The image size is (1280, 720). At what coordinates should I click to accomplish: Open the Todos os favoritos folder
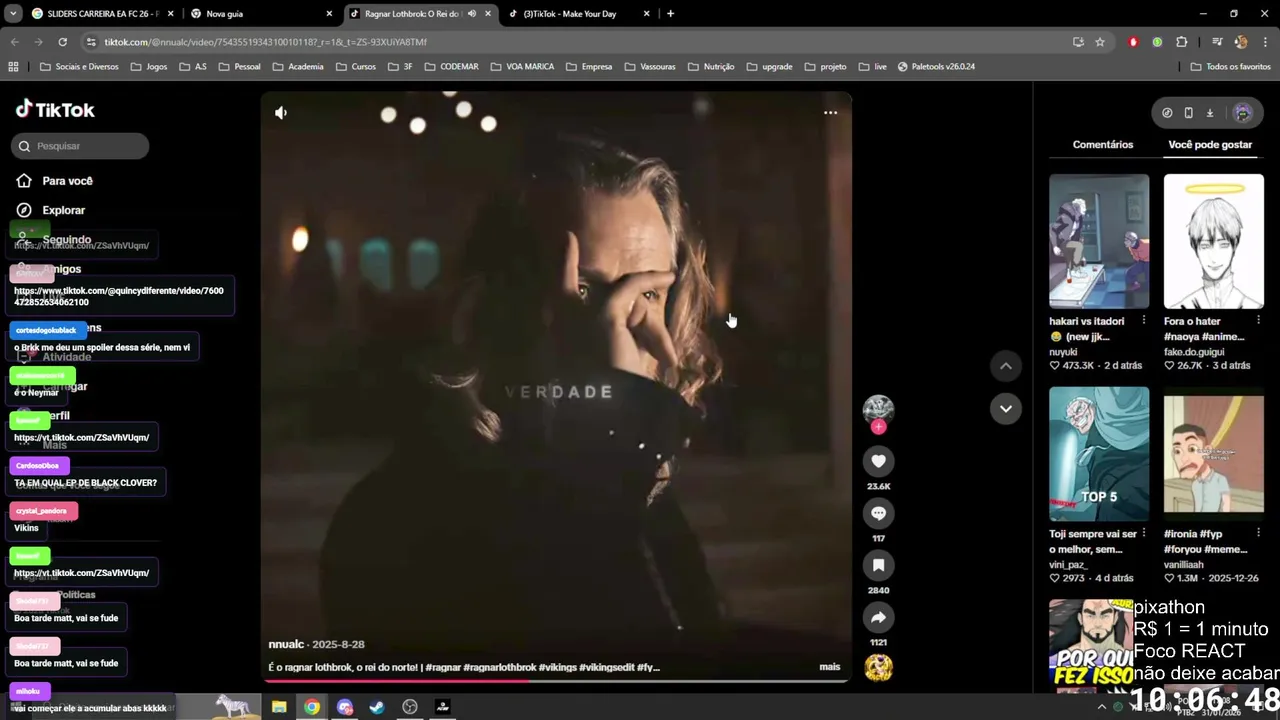1230,67
